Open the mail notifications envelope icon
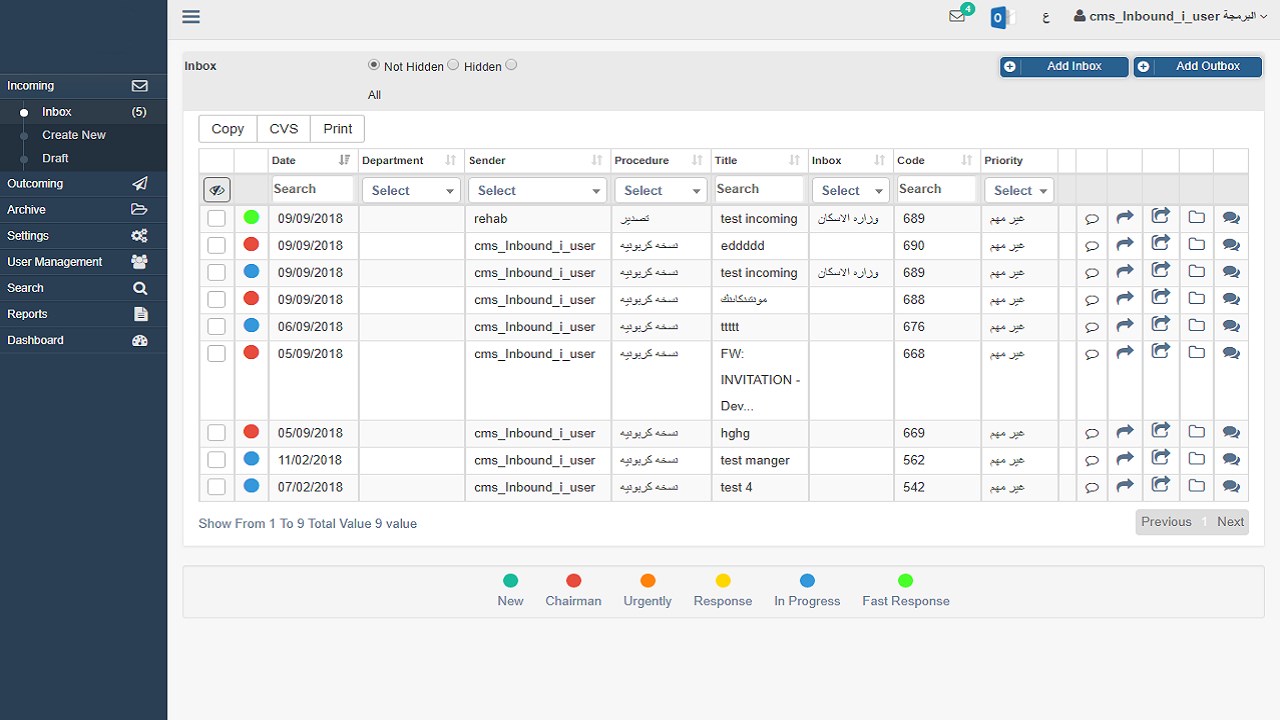The width and height of the screenshot is (1280, 720). (x=958, y=16)
